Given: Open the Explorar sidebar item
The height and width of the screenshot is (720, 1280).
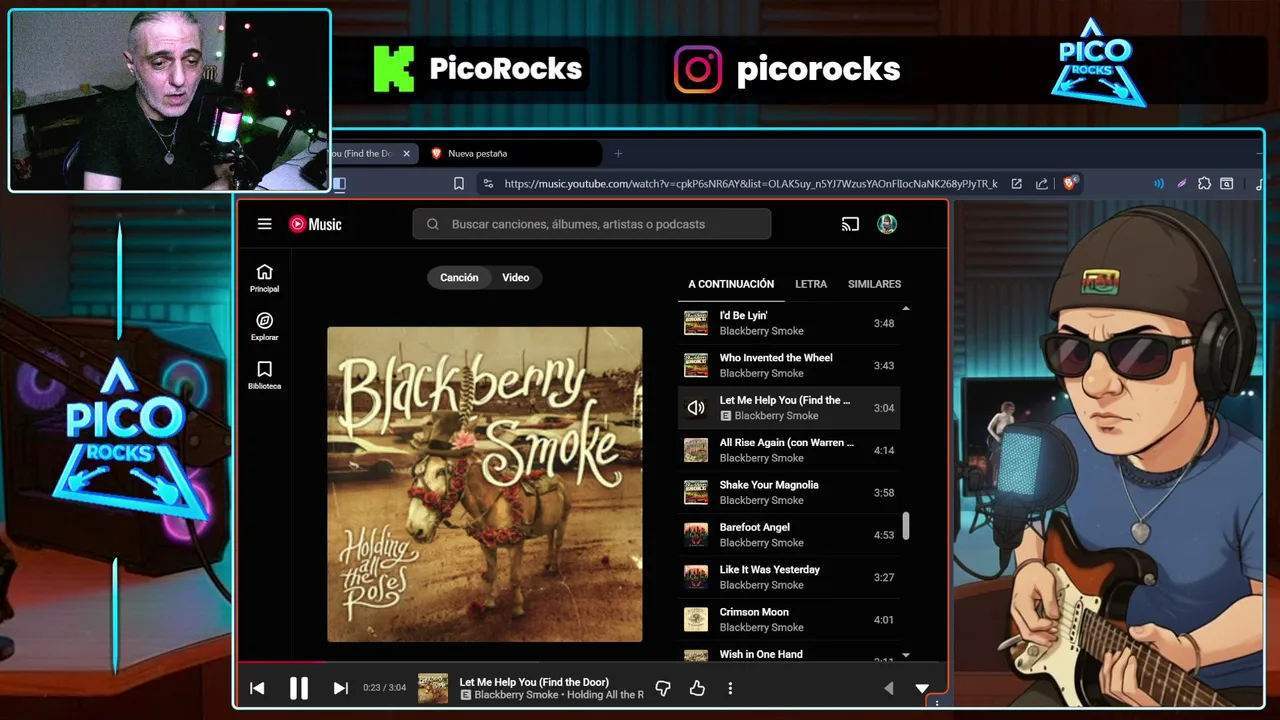Looking at the screenshot, I should (264, 327).
